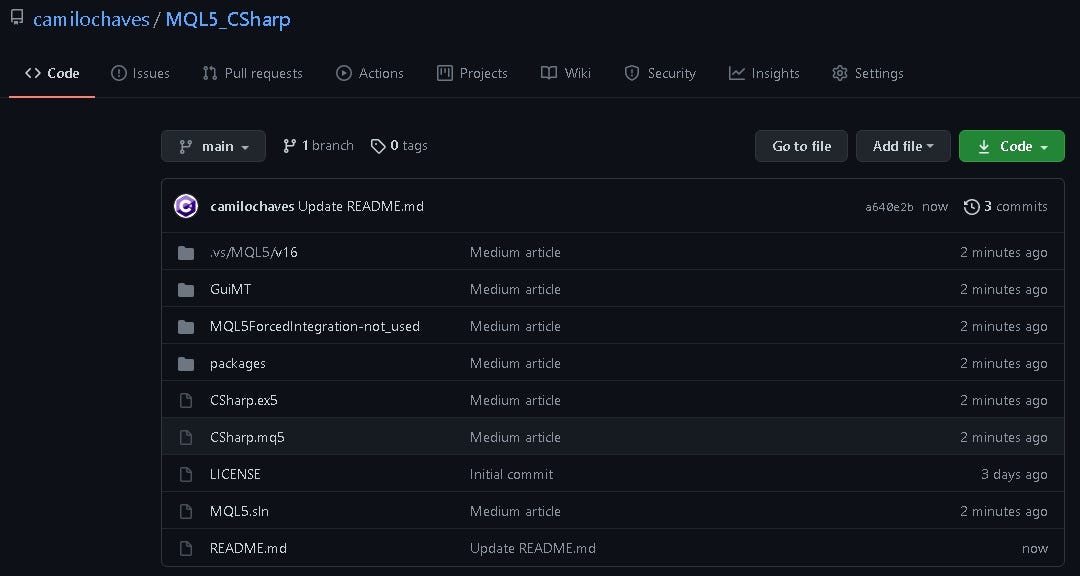Click the repository icon beside camilochaves
The height and width of the screenshot is (576, 1080).
pyautogui.click(x=17, y=18)
